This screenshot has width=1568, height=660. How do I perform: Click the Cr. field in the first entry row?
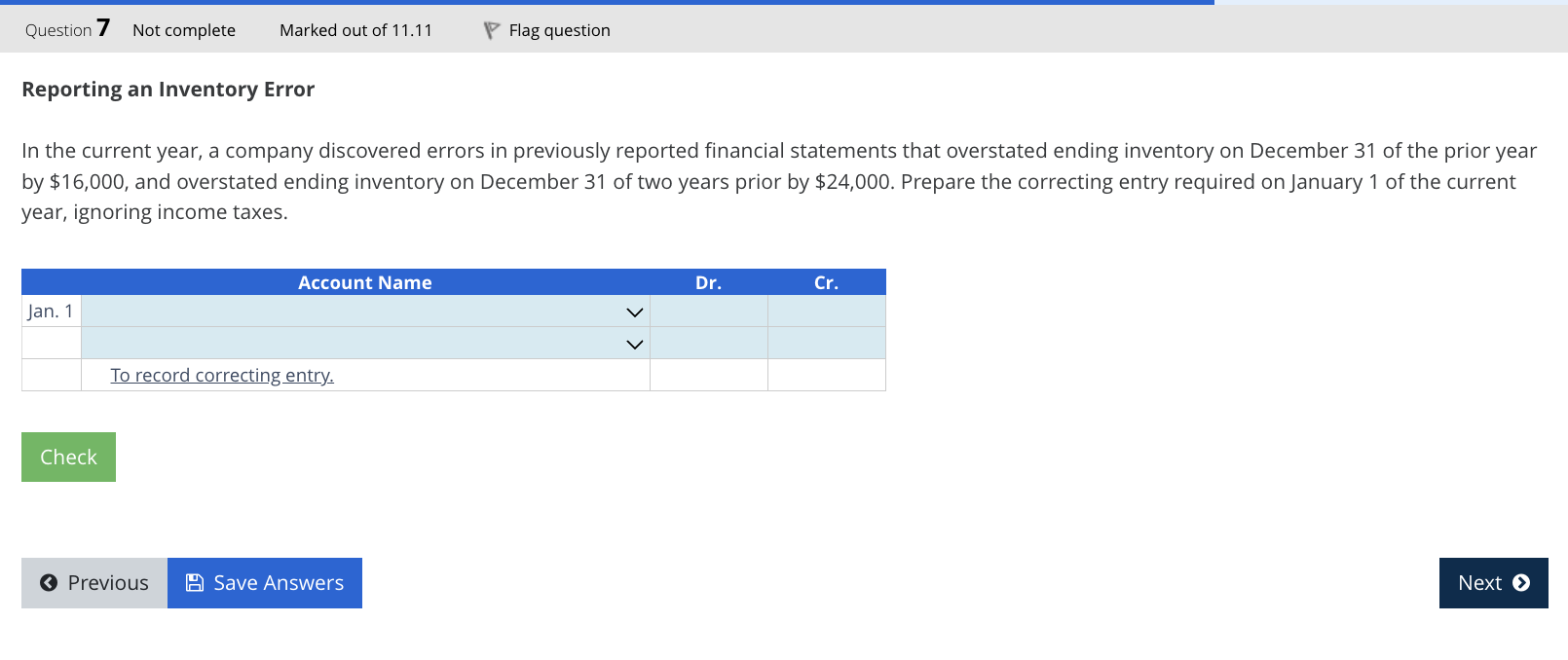click(826, 312)
